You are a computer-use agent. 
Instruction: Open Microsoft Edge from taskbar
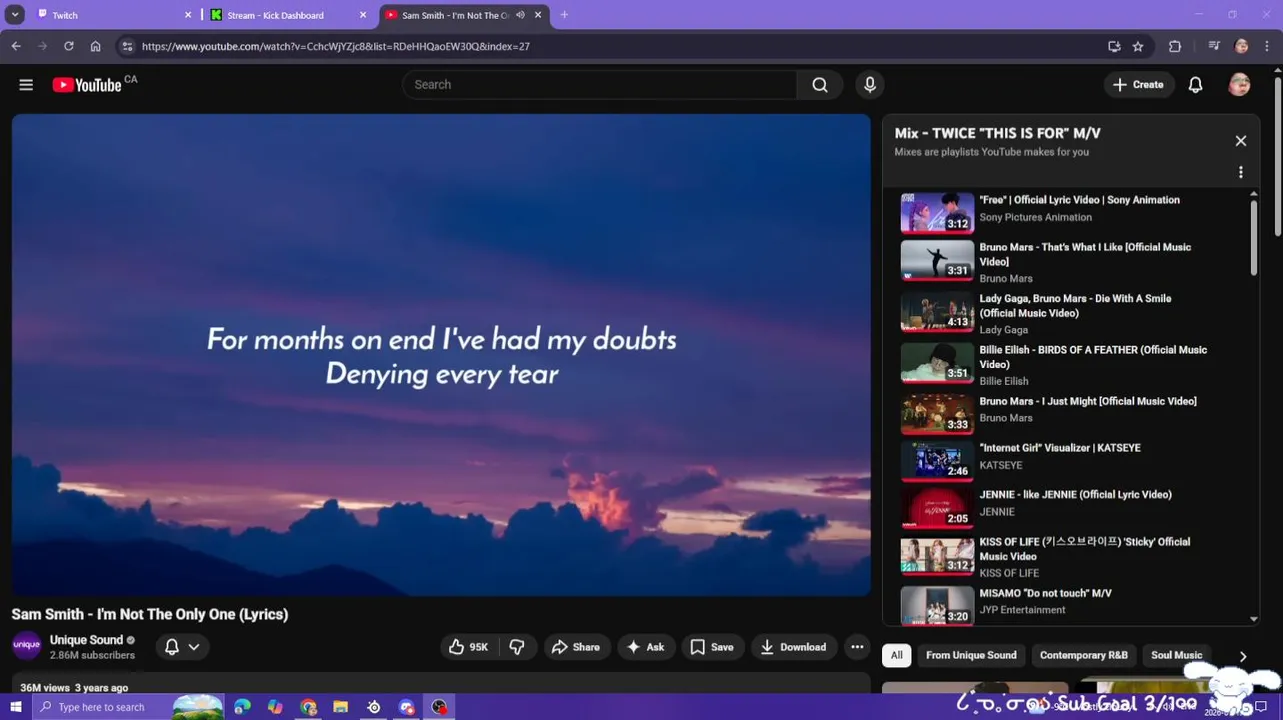coord(242,707)
